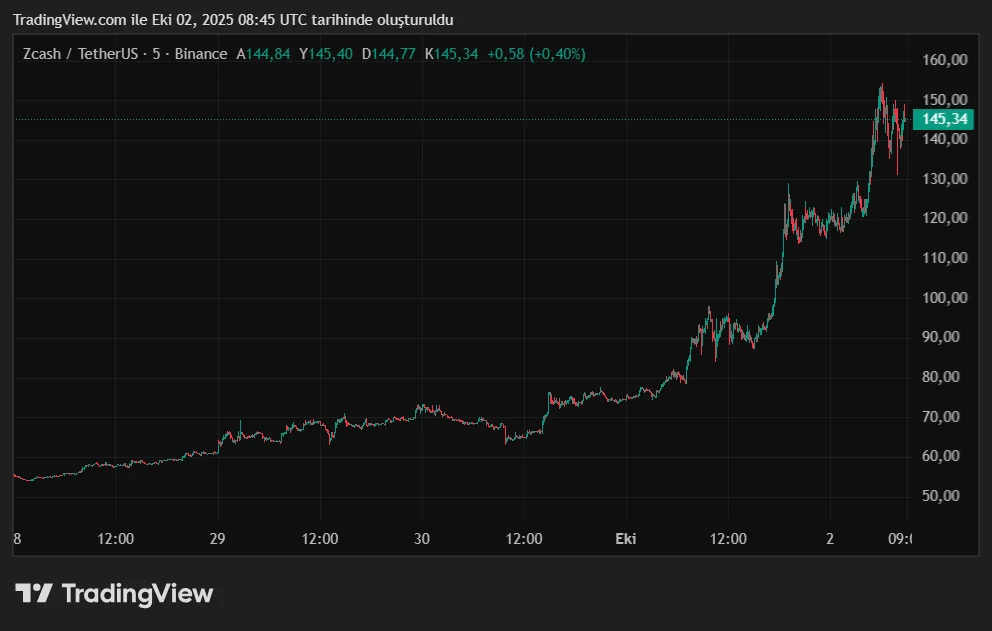Viewport: 992px width, 631px height.
Task: Select the 30 date label on time axis
Action: pyautogui.click(x=422, y=539)
